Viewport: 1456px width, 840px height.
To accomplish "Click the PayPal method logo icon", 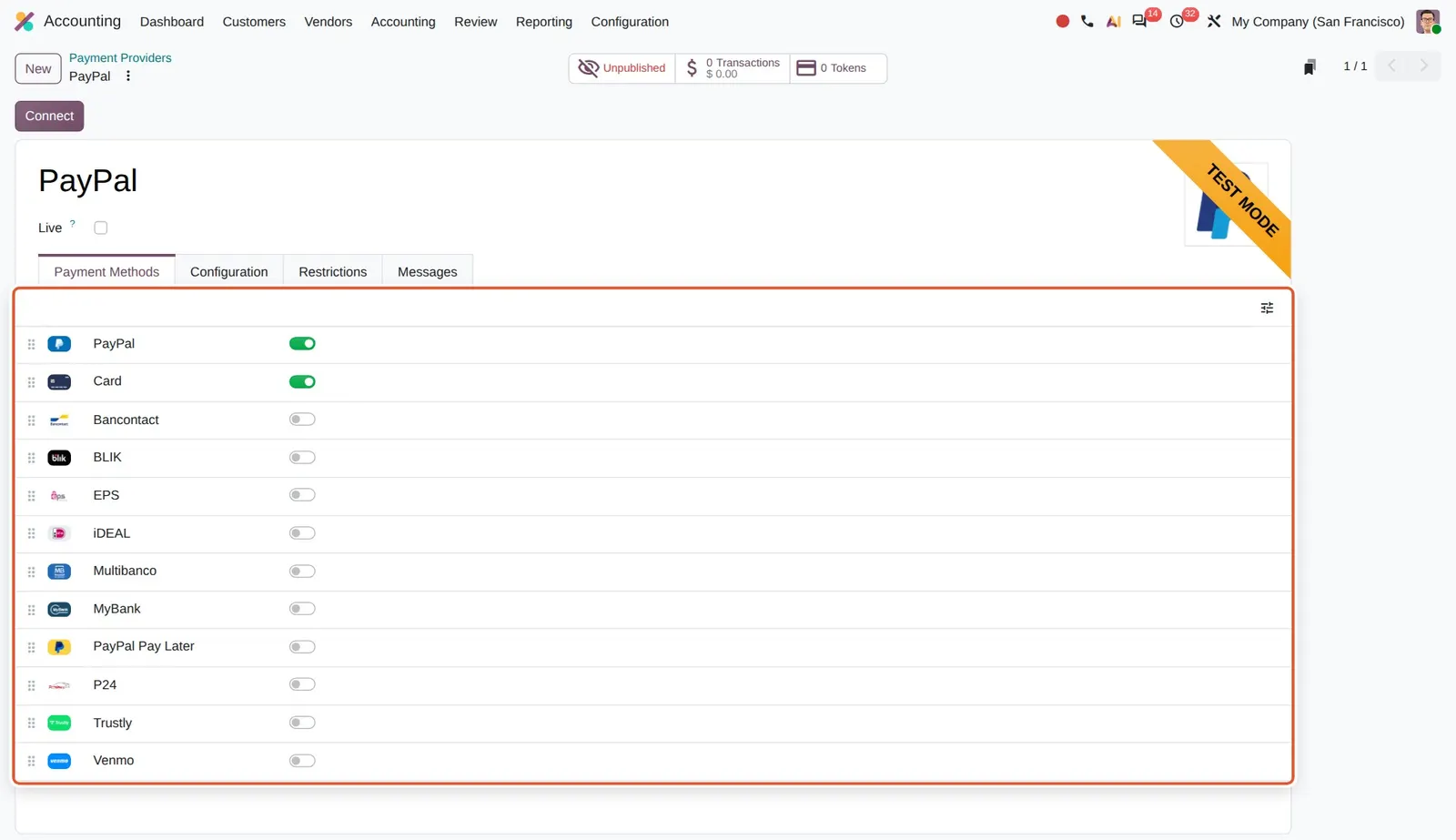I will [x=59, y=344].
